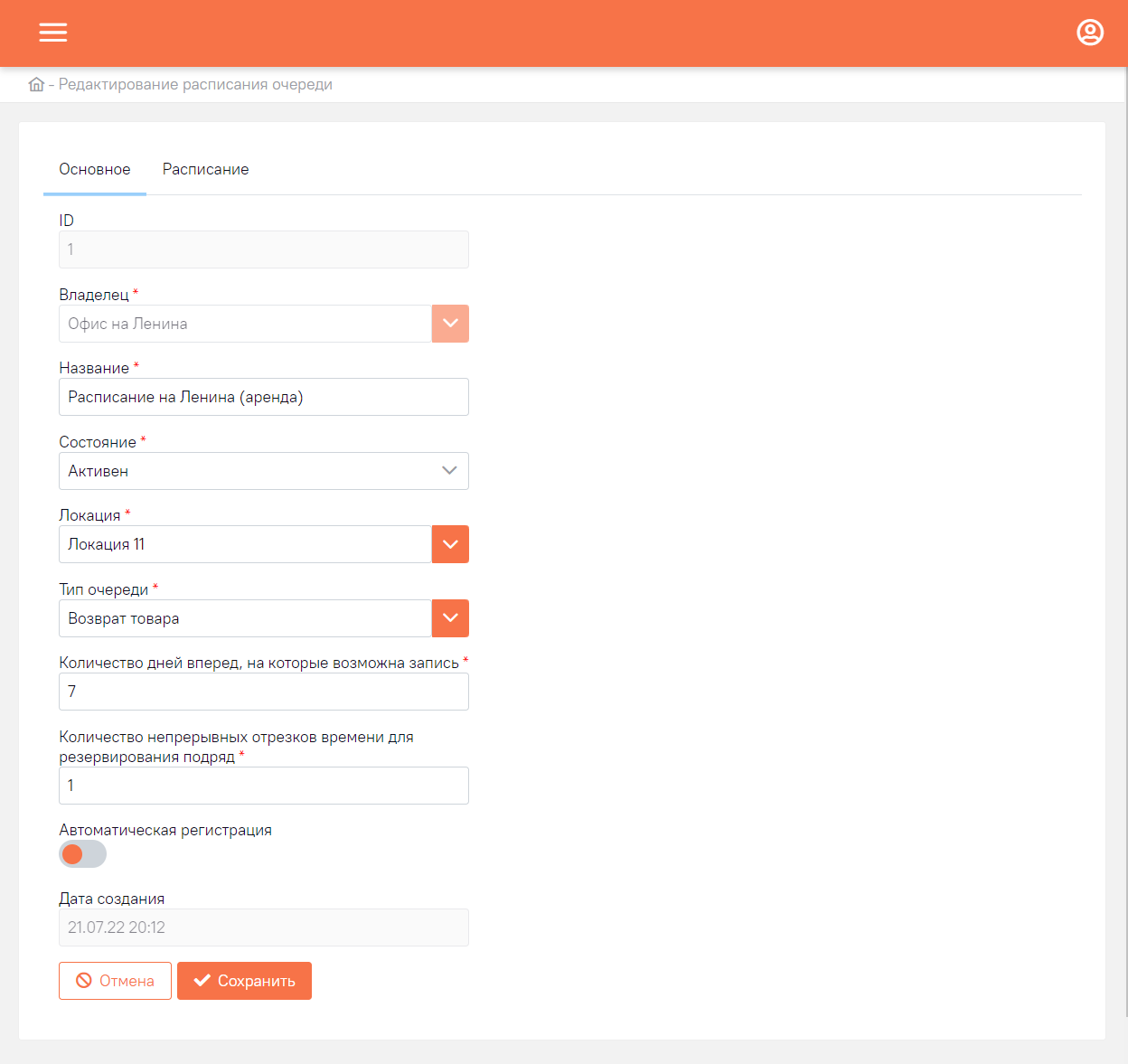The image size is (1128, 1064).
Task: Click the disabled ID field
Action: [x=264, y=250]
